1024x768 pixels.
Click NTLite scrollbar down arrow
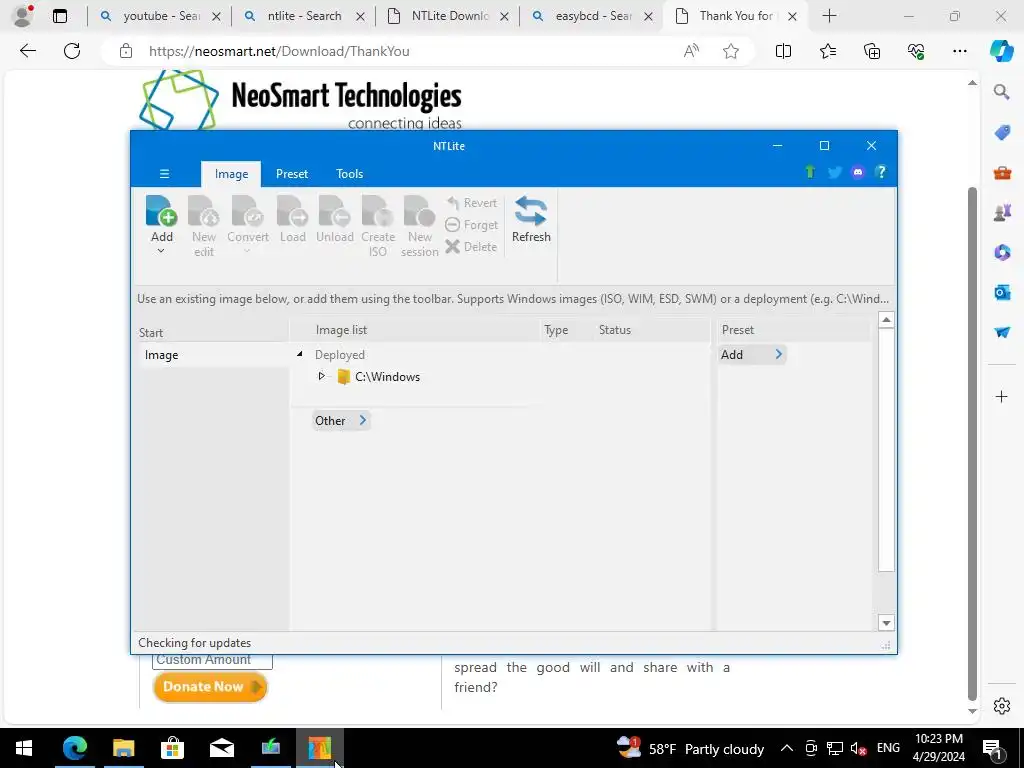point(886,623)
